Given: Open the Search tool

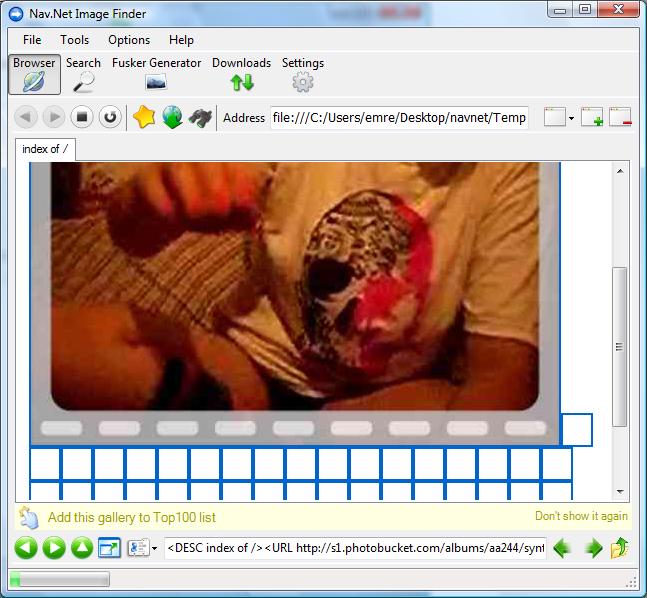Looking at the screenshot, I should point(83,74).
